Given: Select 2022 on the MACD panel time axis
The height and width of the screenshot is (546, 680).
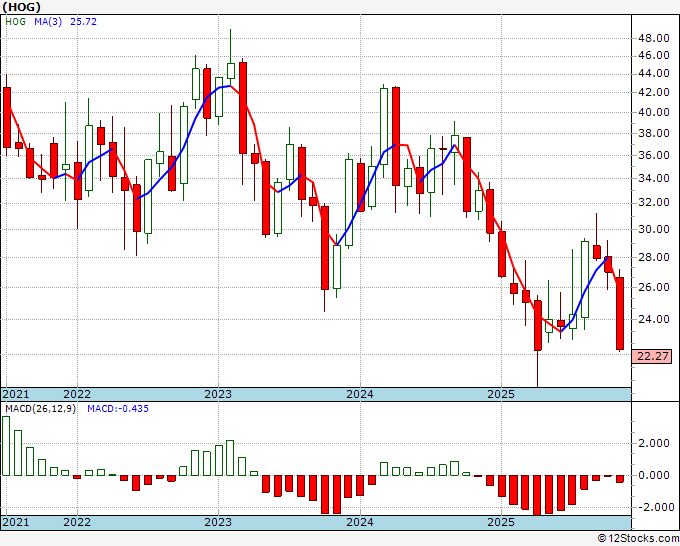Looking at the screenshot, I should pos(77,522).
